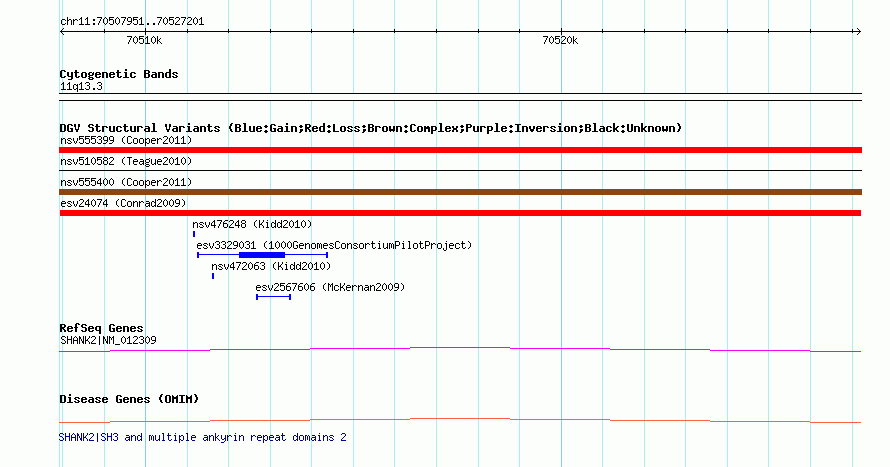Viewport: 890px width, 467px height.
Task: Select the Cytogenetic Bands track title
Action: pyautogui.click(x=119, y=74)
